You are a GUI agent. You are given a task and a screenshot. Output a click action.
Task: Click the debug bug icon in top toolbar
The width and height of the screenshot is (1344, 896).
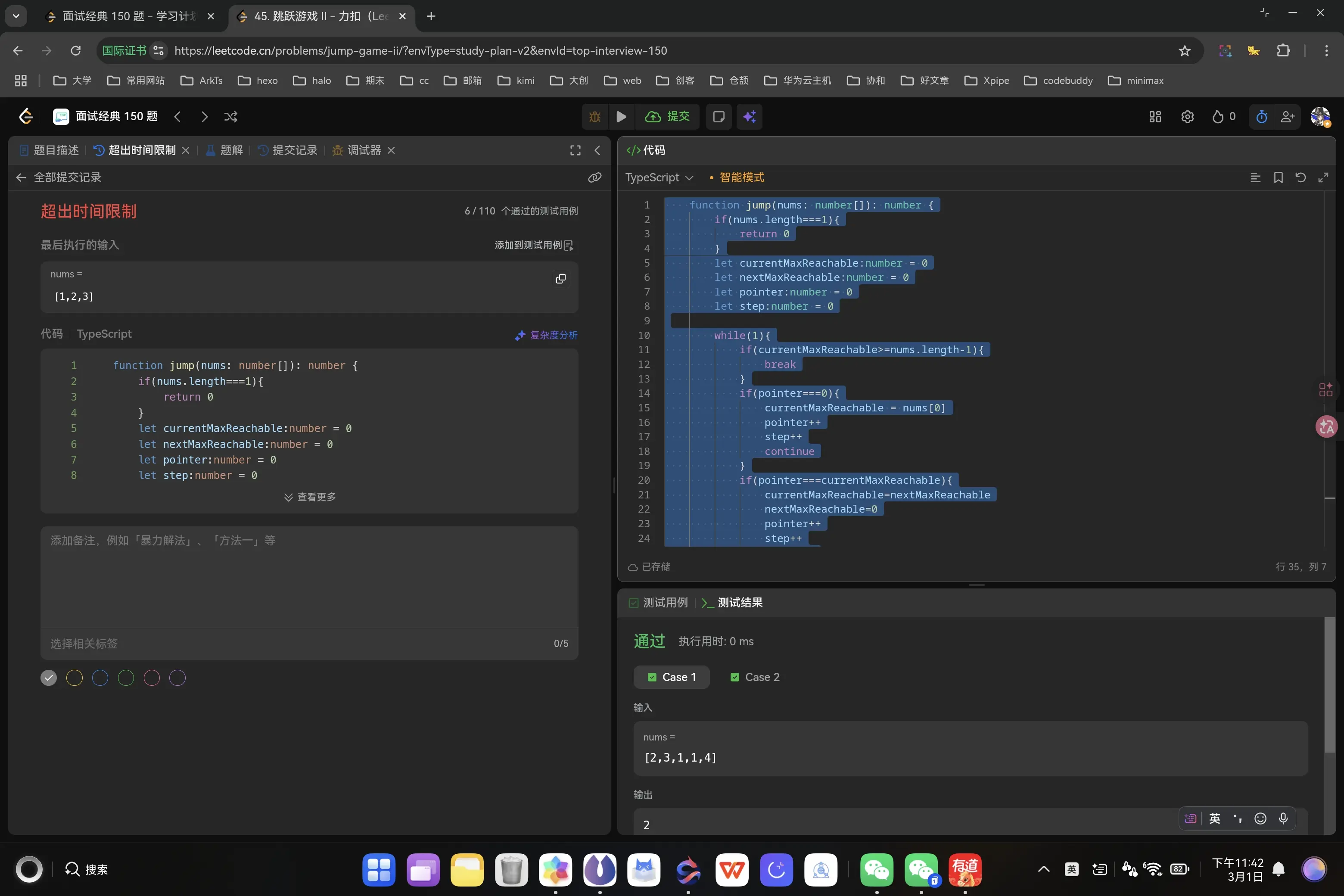[595, 117]
